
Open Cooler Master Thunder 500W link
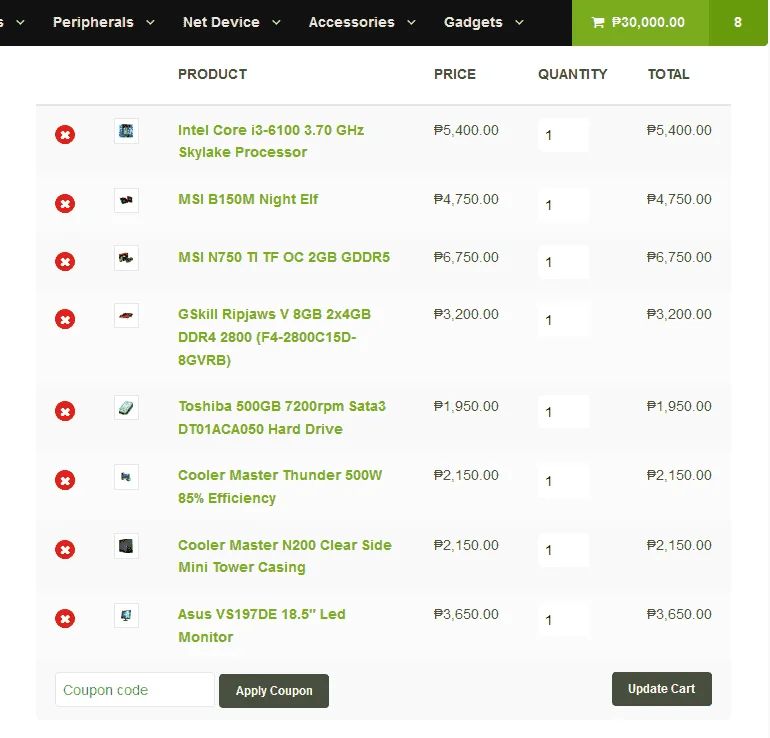[280, 487]
